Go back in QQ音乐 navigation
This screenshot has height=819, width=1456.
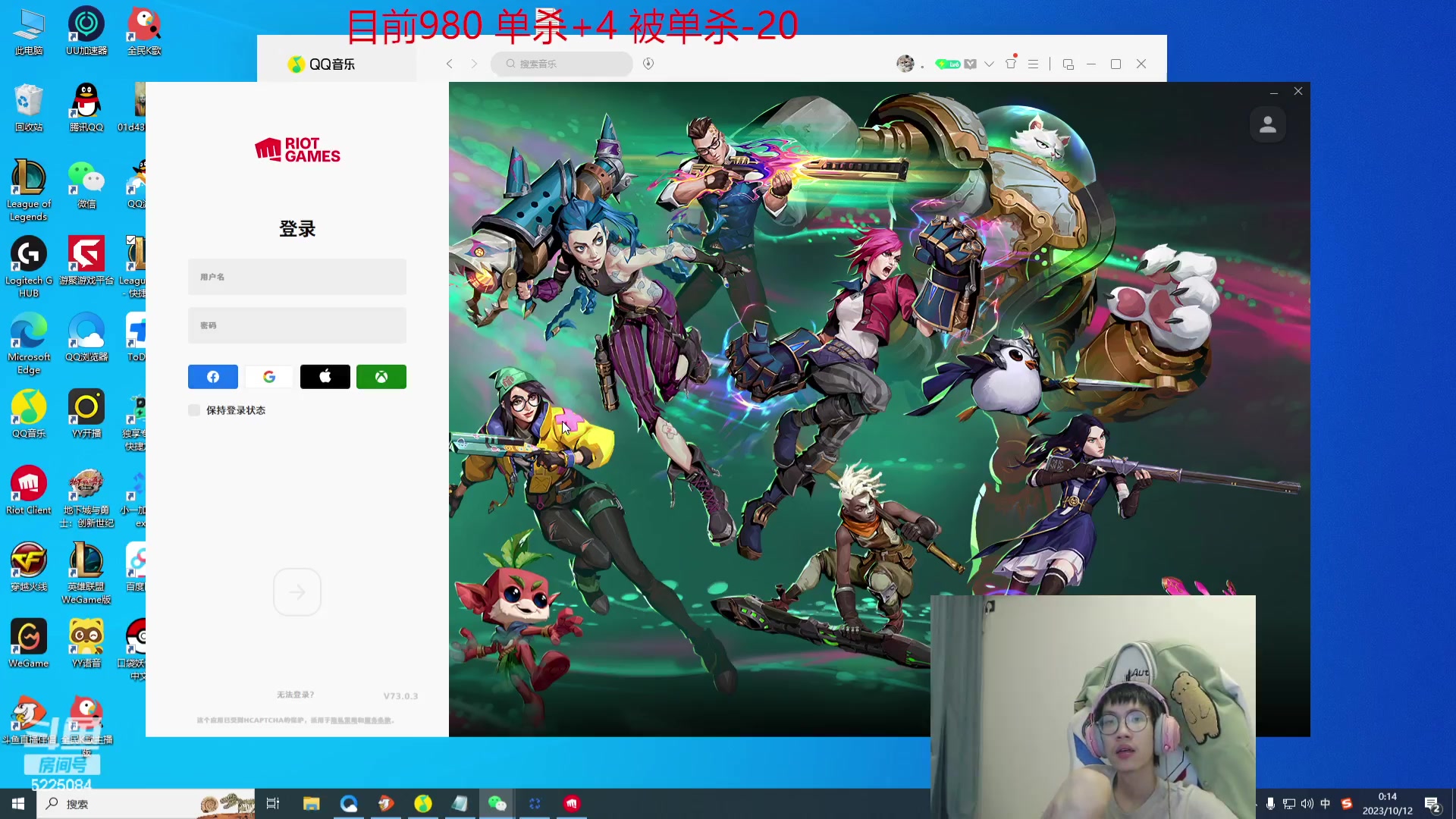(450, 64)
